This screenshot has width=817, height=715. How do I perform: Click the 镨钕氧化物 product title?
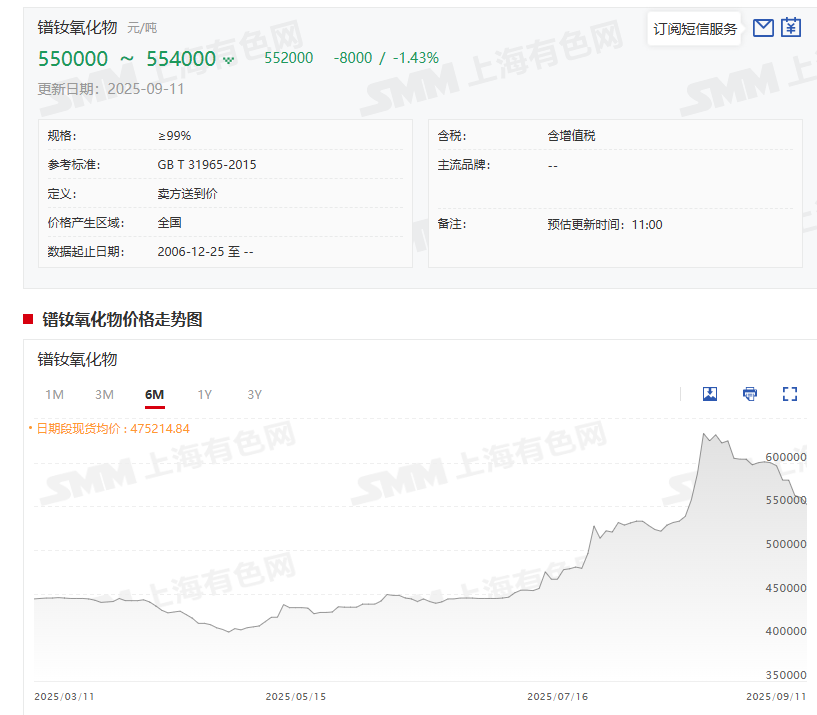[x=77, y=27]
